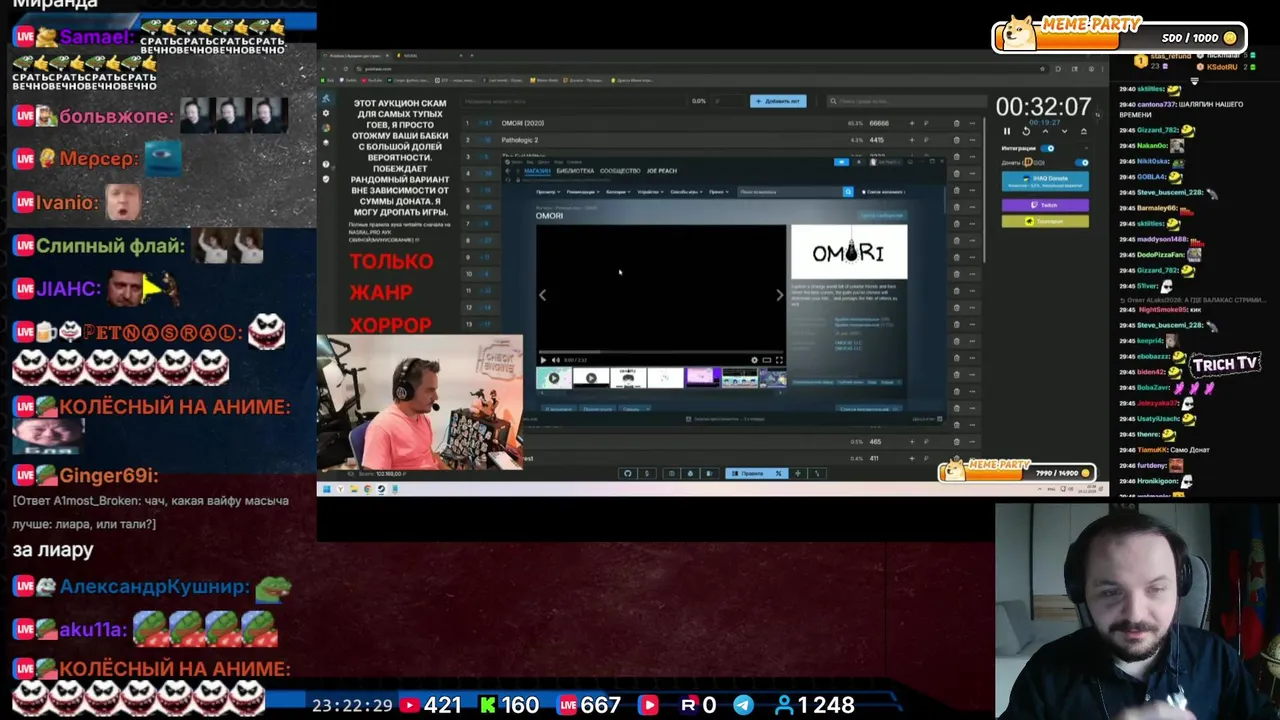Open the JOE PEACH profile tab in Steam
1280x720 pixels.
click(662, 171)
